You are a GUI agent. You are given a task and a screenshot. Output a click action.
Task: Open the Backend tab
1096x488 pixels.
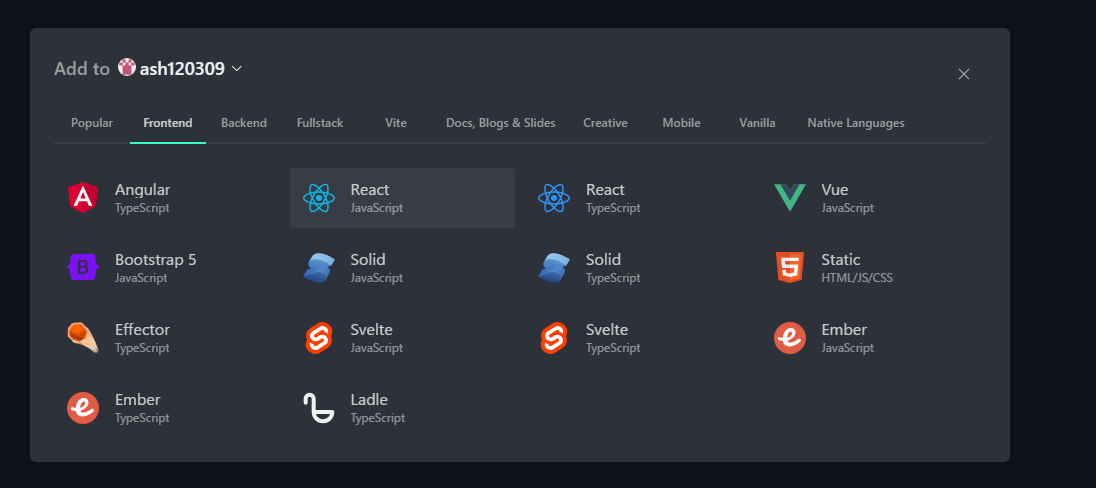(244, 123)
